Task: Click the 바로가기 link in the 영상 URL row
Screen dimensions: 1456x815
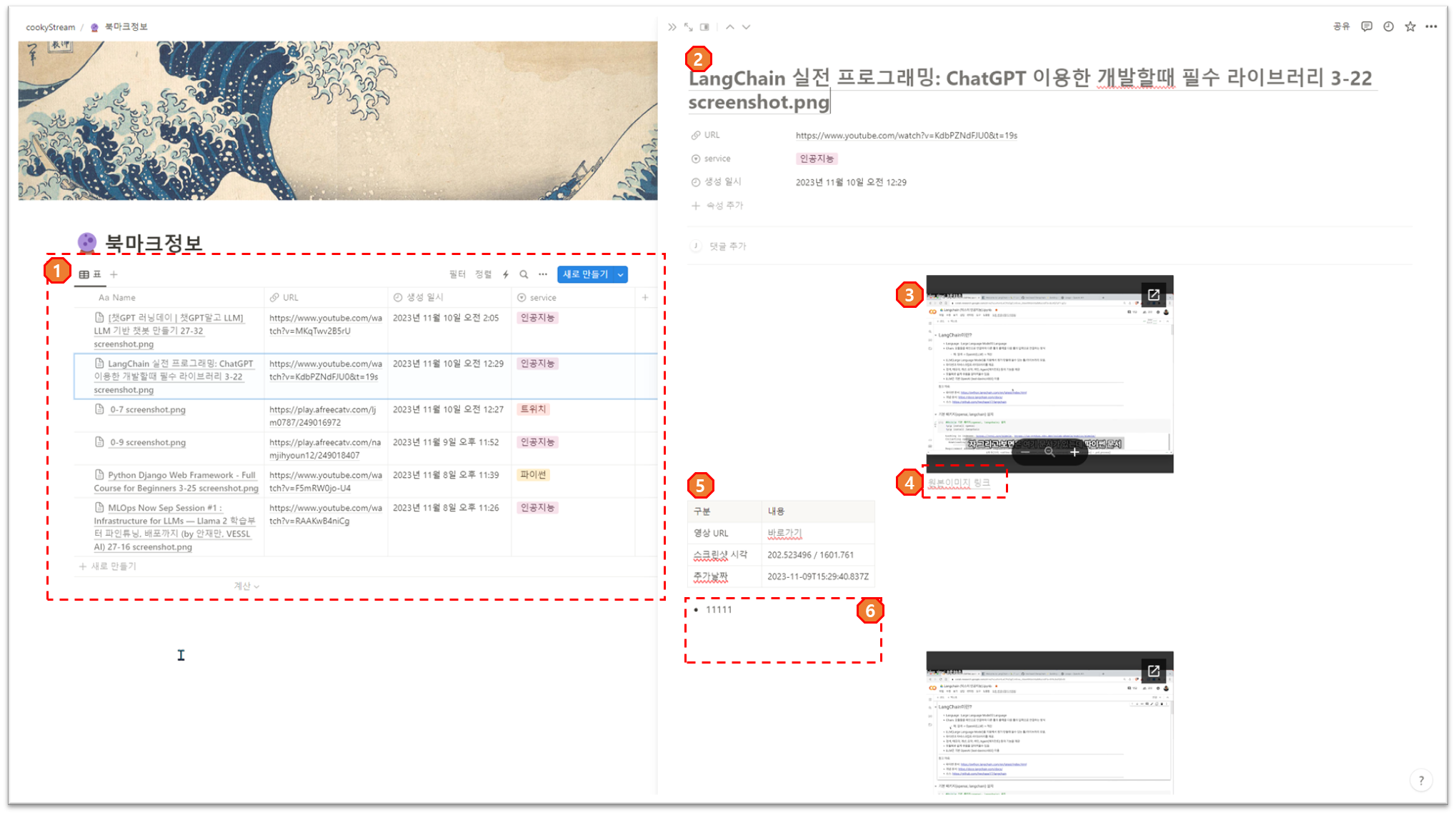Action: point(784,533)
